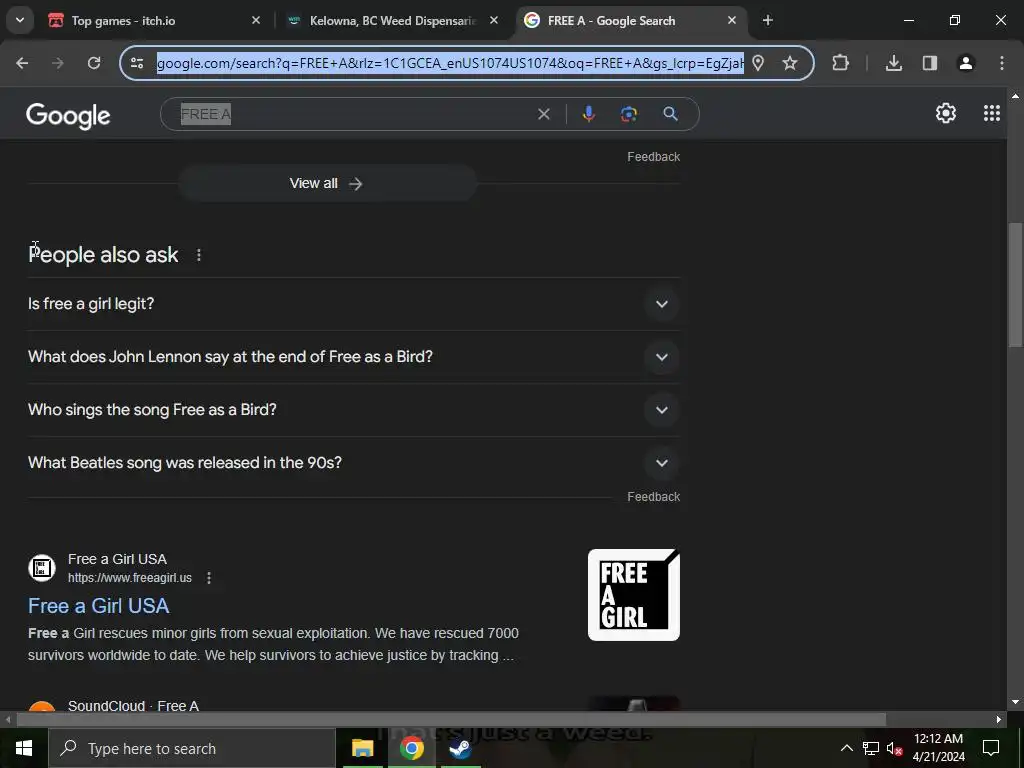Click the browser forward arrow

pos(58,63)
